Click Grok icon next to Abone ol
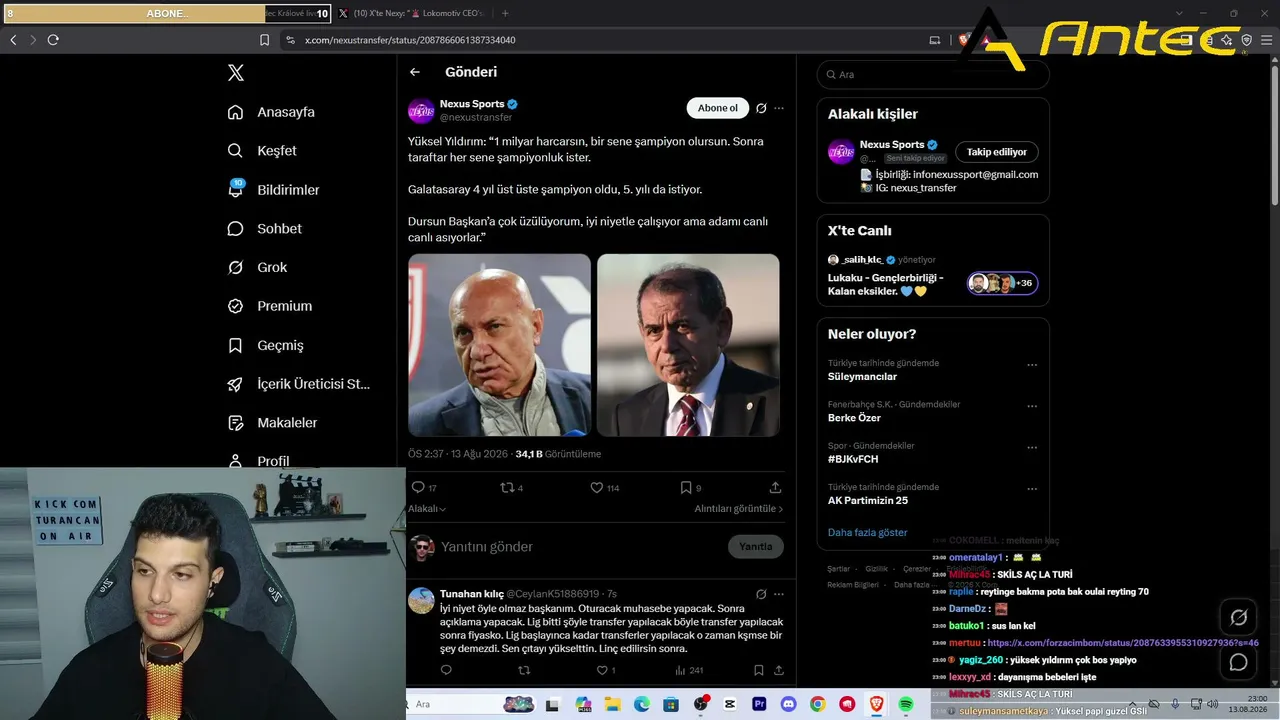1280x720 pixels. click(x=761, y=108)
